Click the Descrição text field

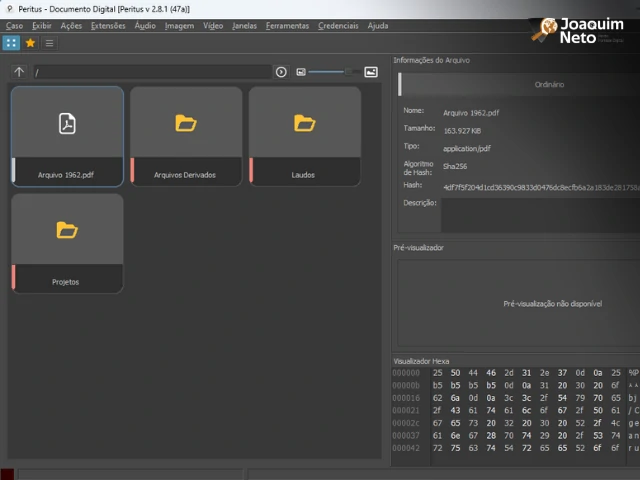540,214
